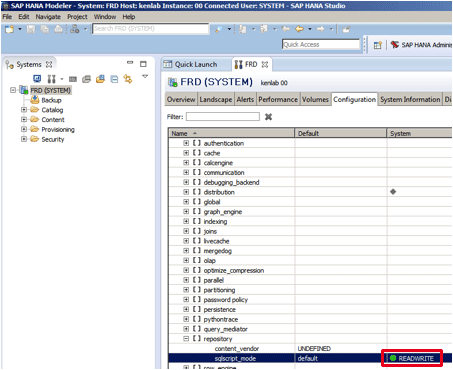Expand the persistence section
This screenshot has height=370, width=453.
point(186,309)
